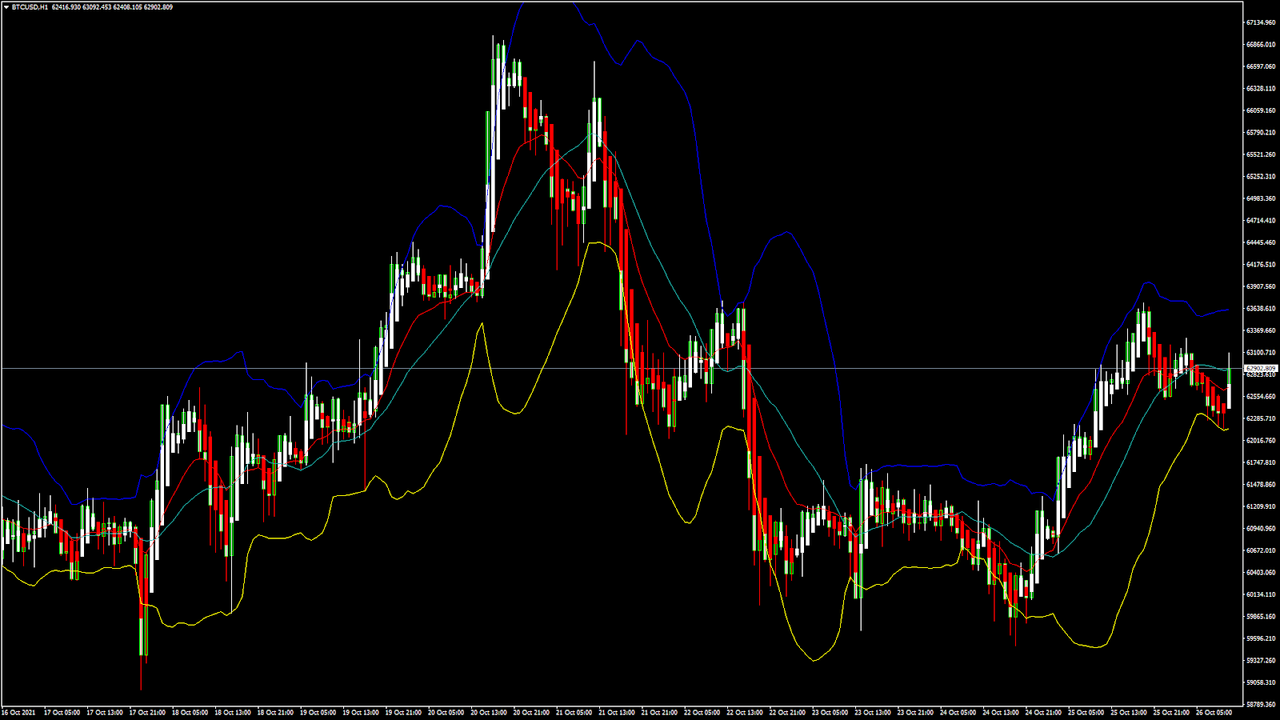Click the 16 Oct 2021 date label
The image size is (1280, 720).
(x=20, y=713)
